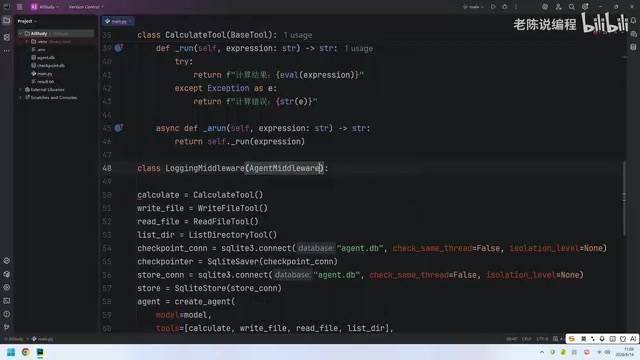This screenshot has height=360, width=640.
Task: Open the Structure tool window icon
Action: click(7, 37)
